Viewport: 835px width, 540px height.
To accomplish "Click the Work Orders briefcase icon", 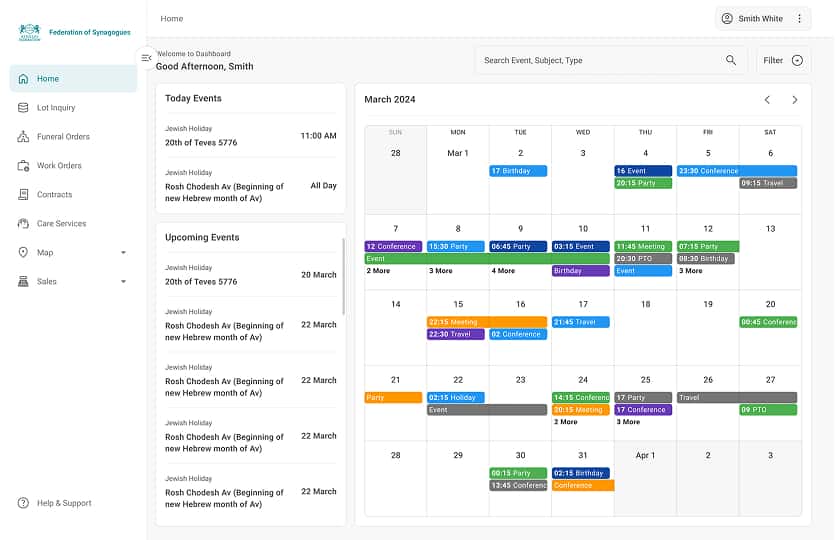I will 23,166.
